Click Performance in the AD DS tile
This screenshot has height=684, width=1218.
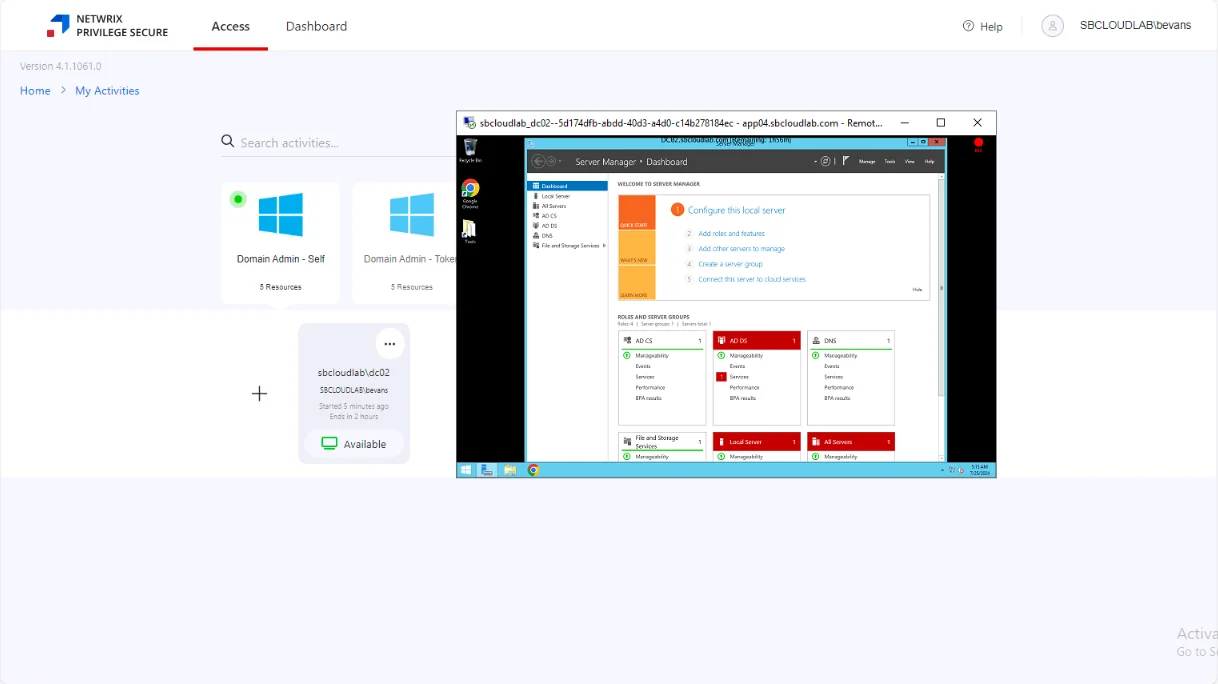744,387
